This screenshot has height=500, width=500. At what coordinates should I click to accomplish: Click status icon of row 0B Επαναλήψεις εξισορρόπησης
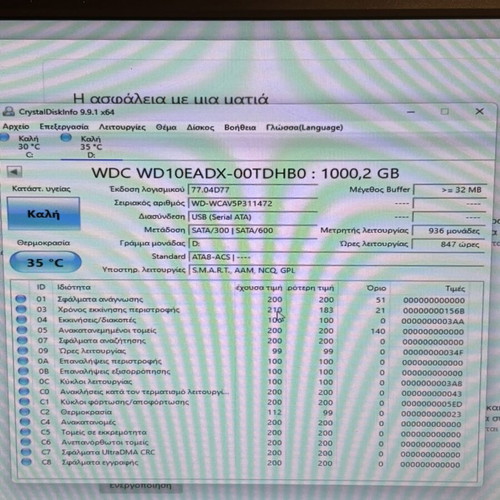point(23,371)
